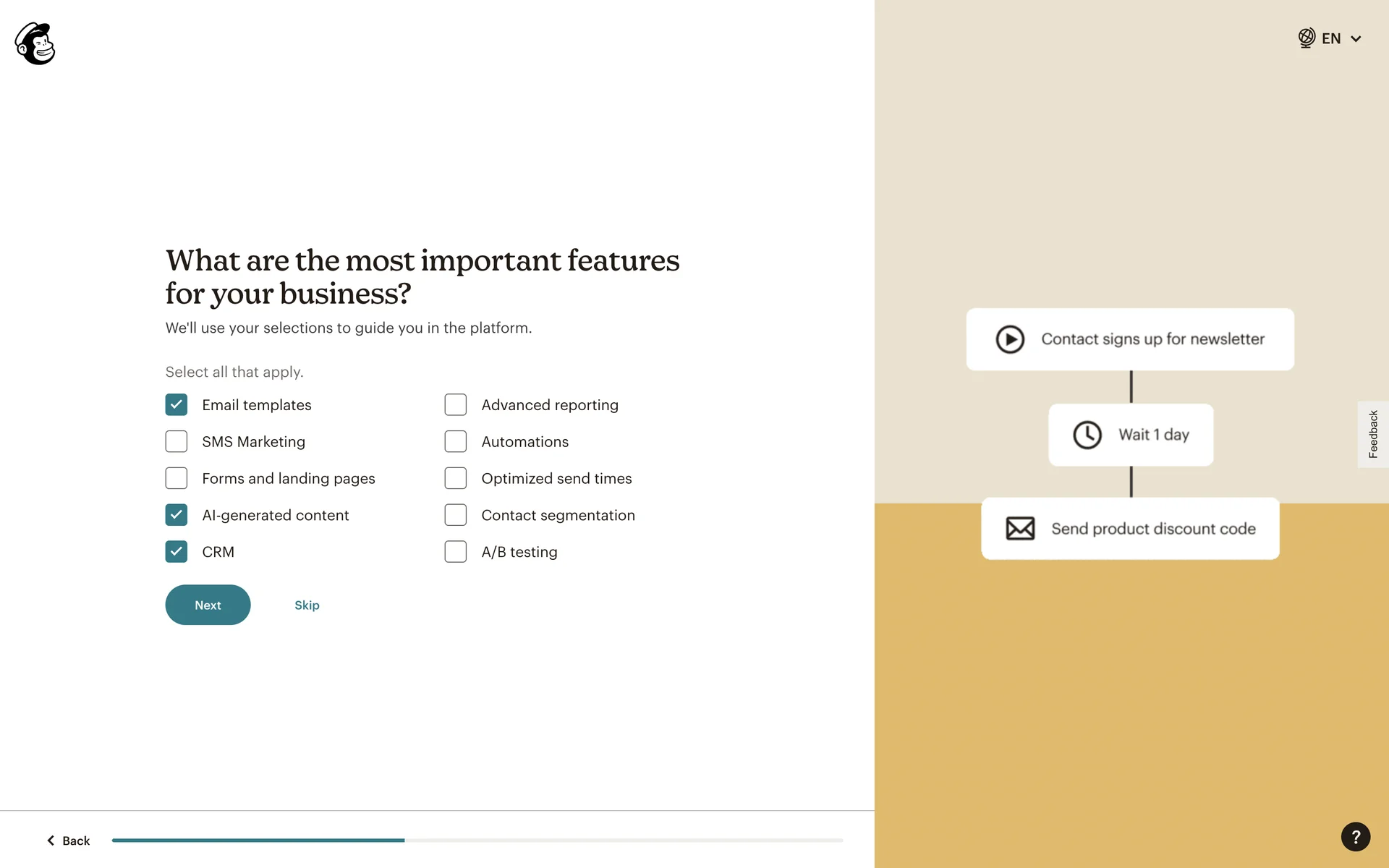Image resolution: width=1389 pixels, height=868 pixels.
Task: Check Advanced reporting feature
Action: 456,405
